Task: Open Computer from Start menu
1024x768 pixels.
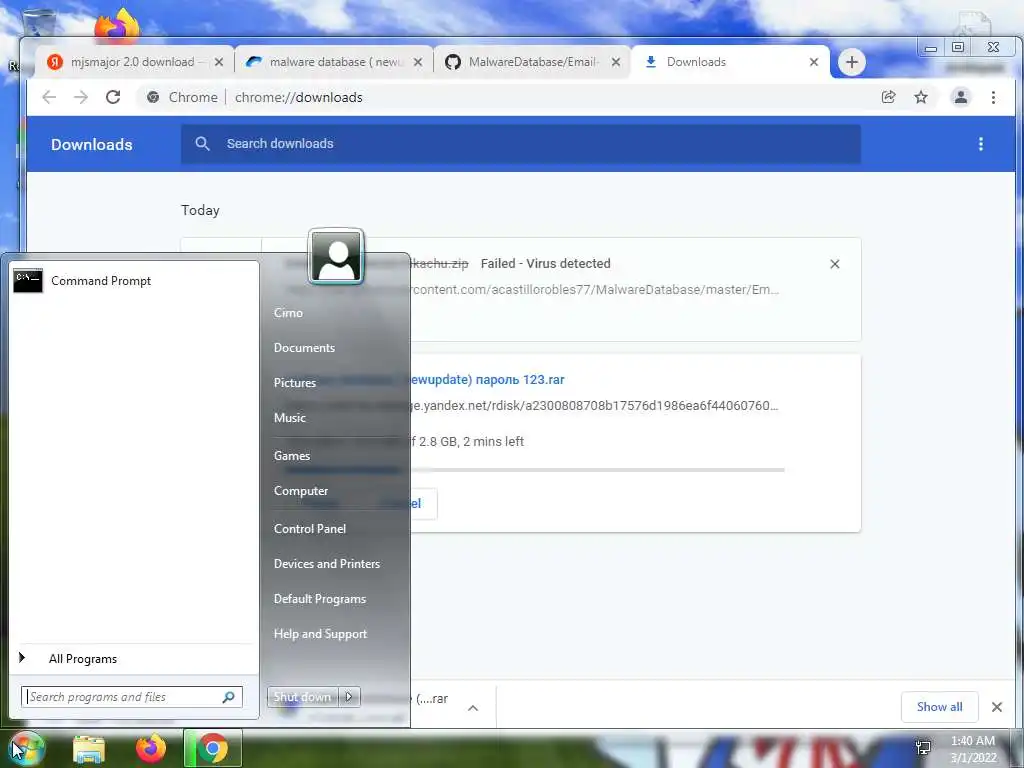Action: tap(300, 491)
